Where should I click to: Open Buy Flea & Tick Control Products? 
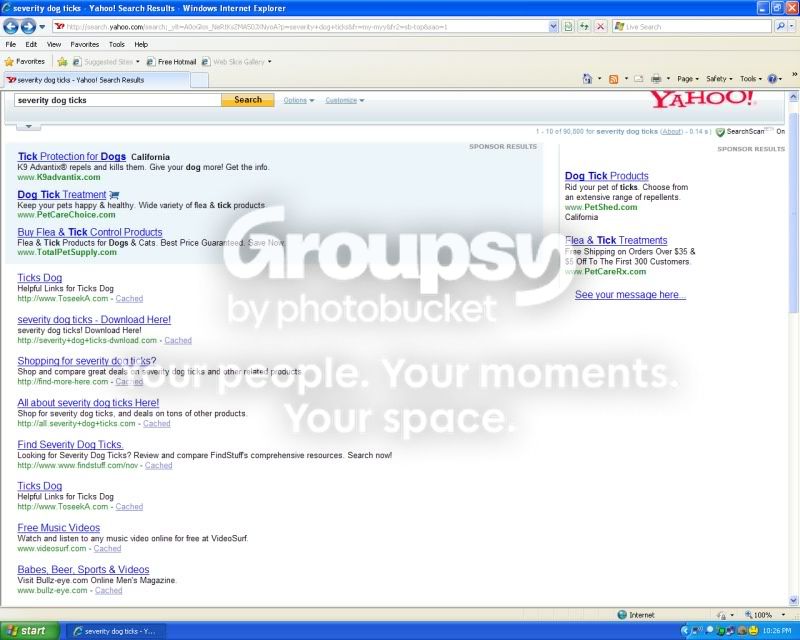click(x=90, y=232)
